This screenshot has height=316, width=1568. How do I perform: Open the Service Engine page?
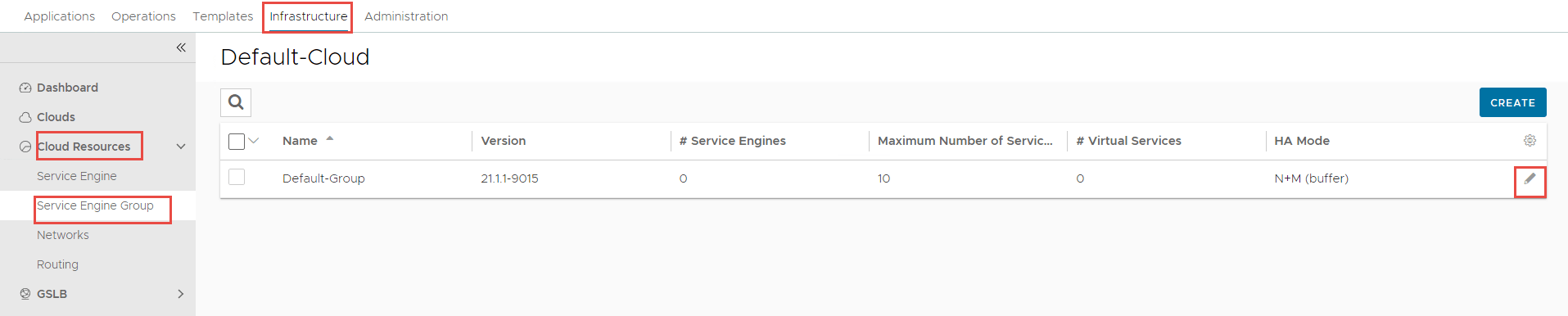[x=77, y=176]
